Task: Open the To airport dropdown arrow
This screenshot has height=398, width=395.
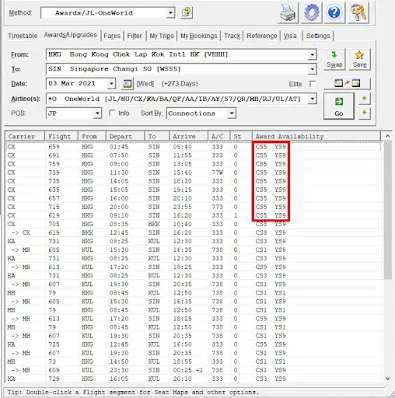Action: (312, 69)
